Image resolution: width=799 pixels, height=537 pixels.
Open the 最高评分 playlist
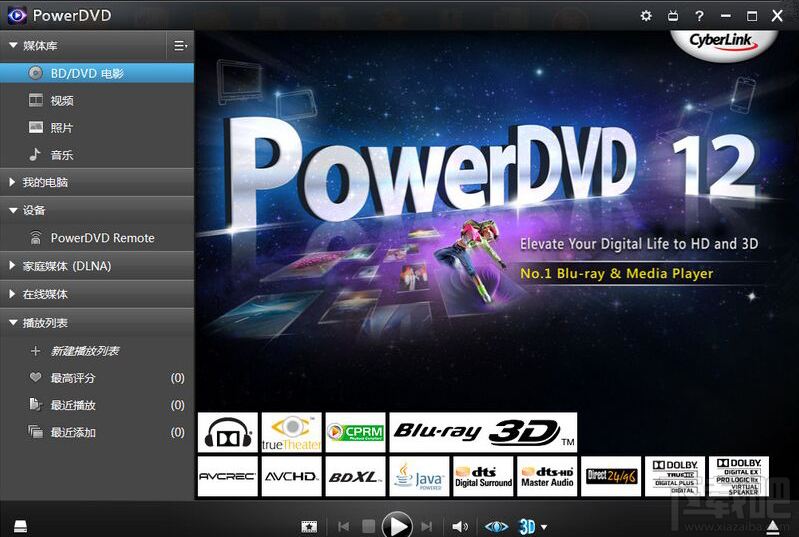point(97,378)
